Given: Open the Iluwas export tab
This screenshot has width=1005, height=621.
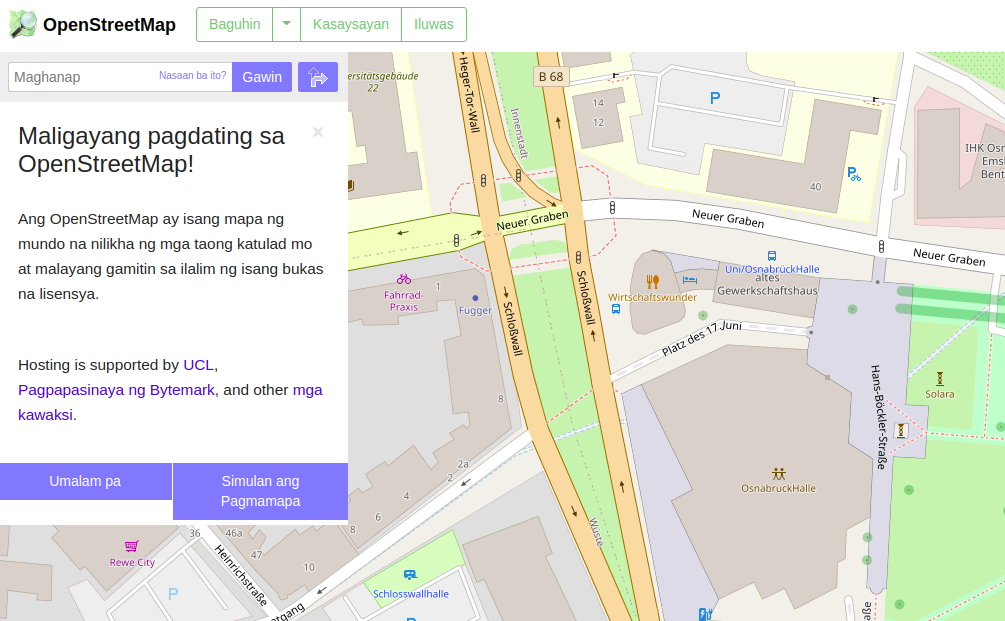Looking at the screenshot, I should (x=434, y=24).
